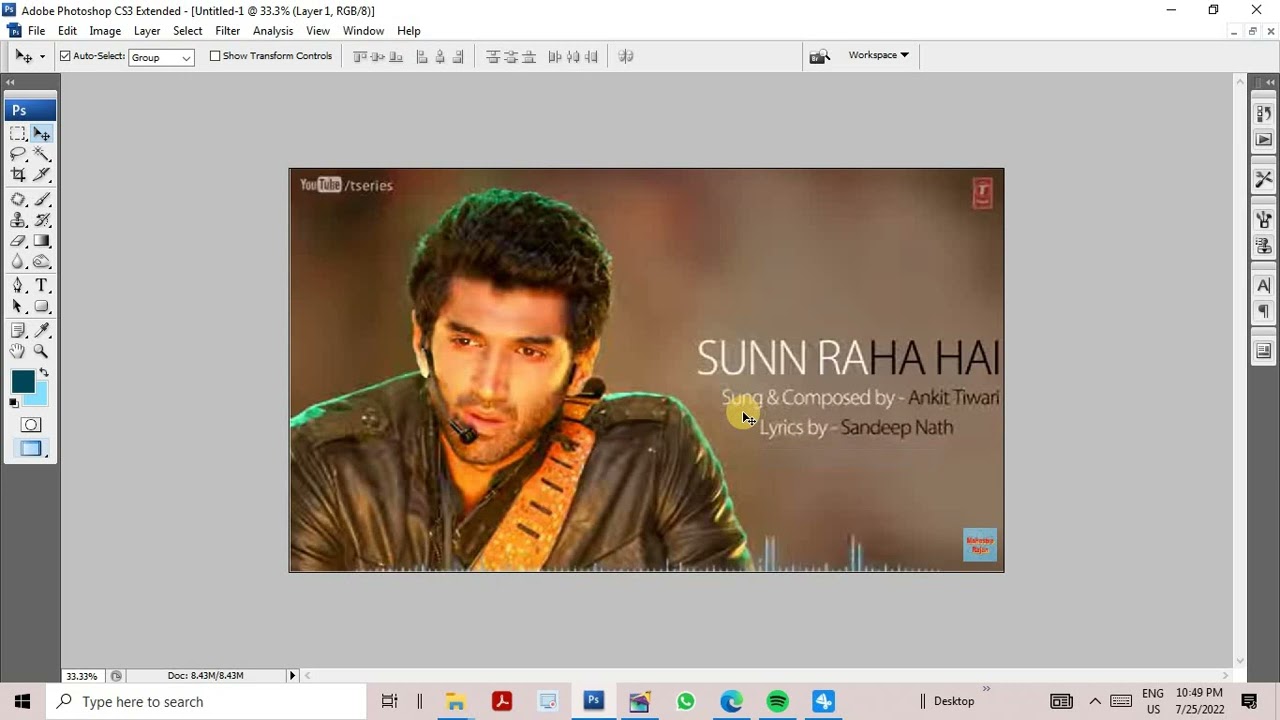Open the Filter menu

pyautogui.click(x=228, y=31)
